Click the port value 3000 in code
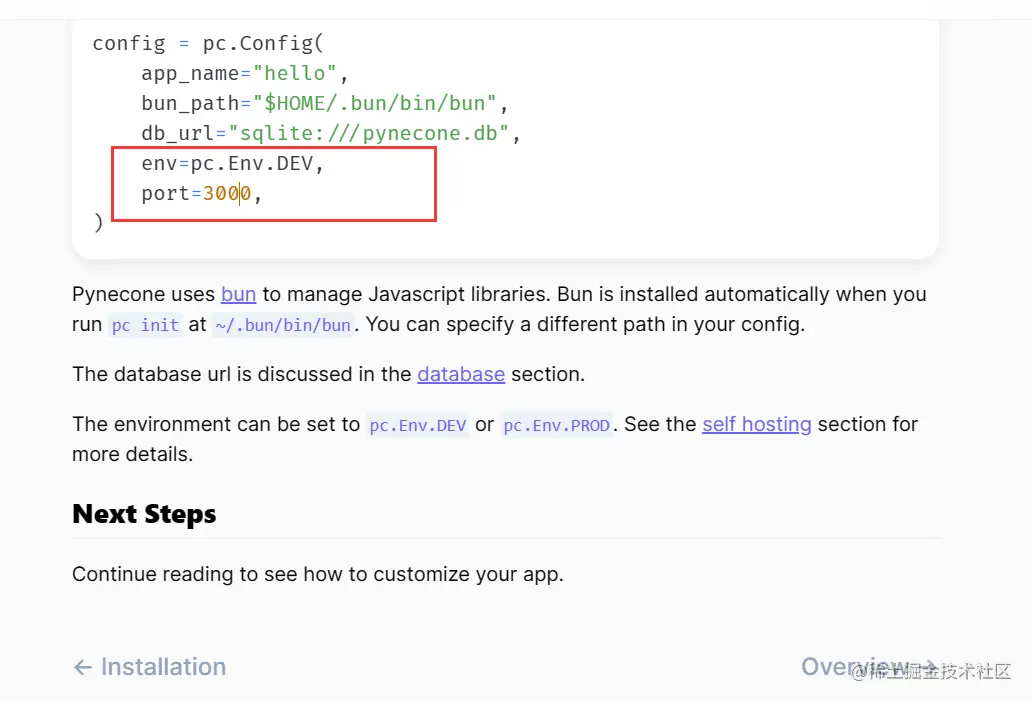Screen dimensions: 1032x702 pyautogui.click(x=227, y=193)
